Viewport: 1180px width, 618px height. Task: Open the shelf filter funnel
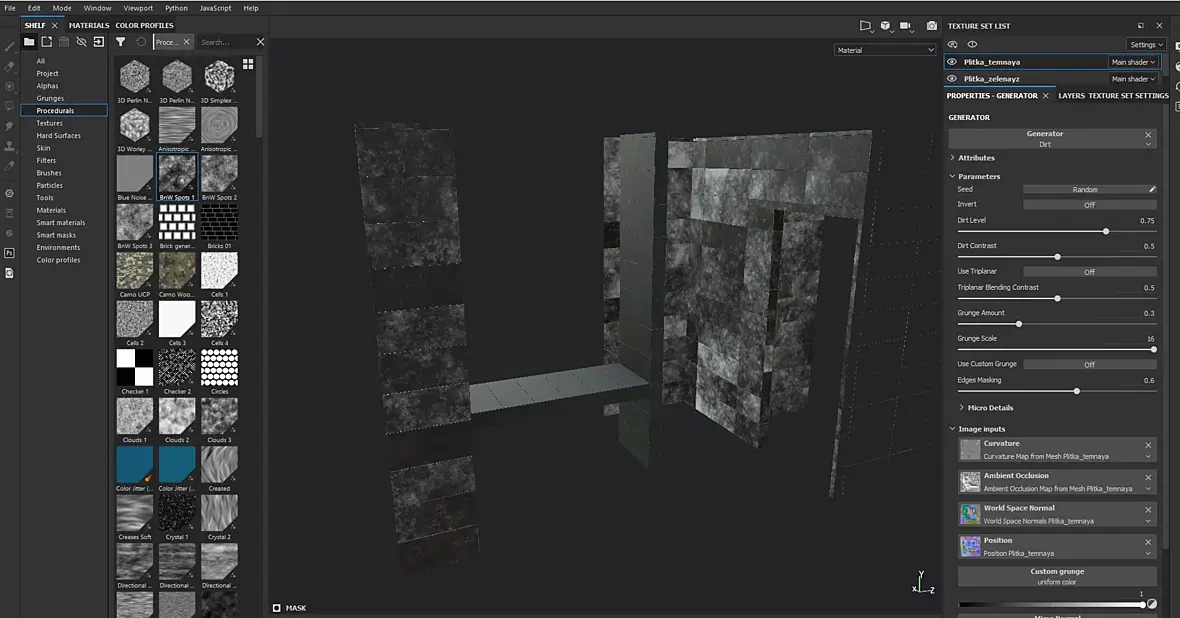tap(120, 42)
